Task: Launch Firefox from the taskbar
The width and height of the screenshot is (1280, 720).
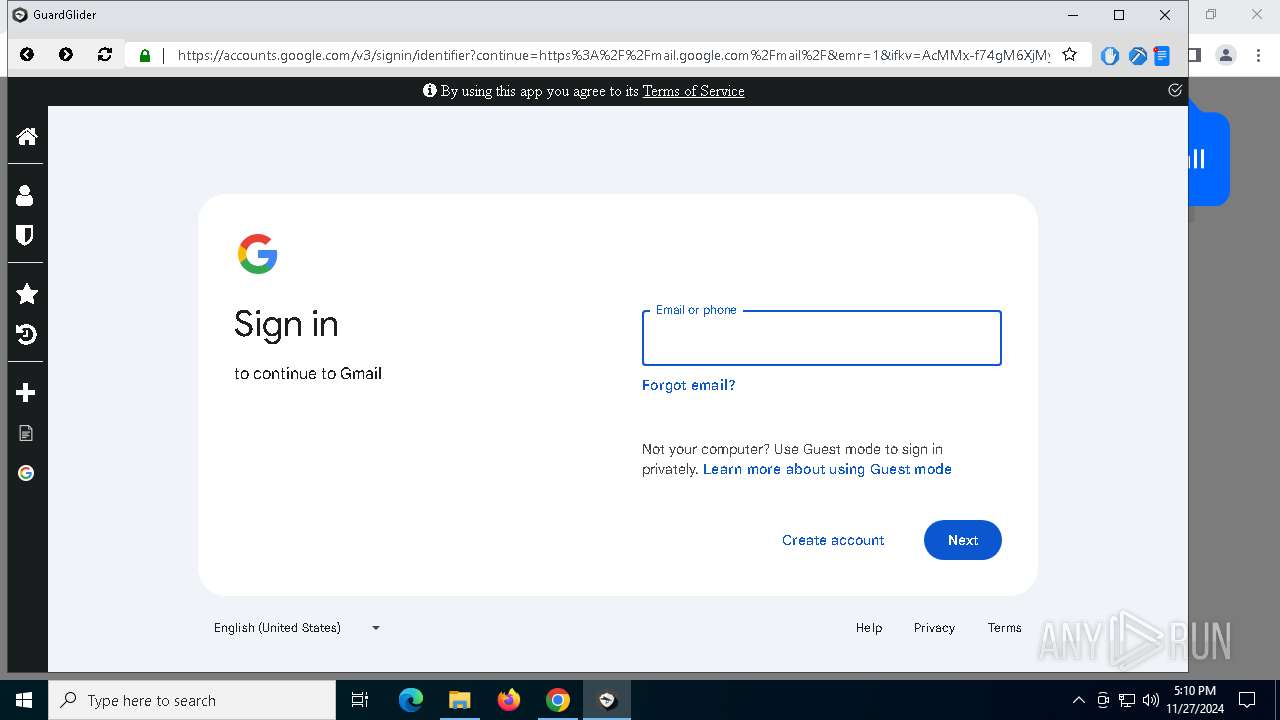Action: 509,700
